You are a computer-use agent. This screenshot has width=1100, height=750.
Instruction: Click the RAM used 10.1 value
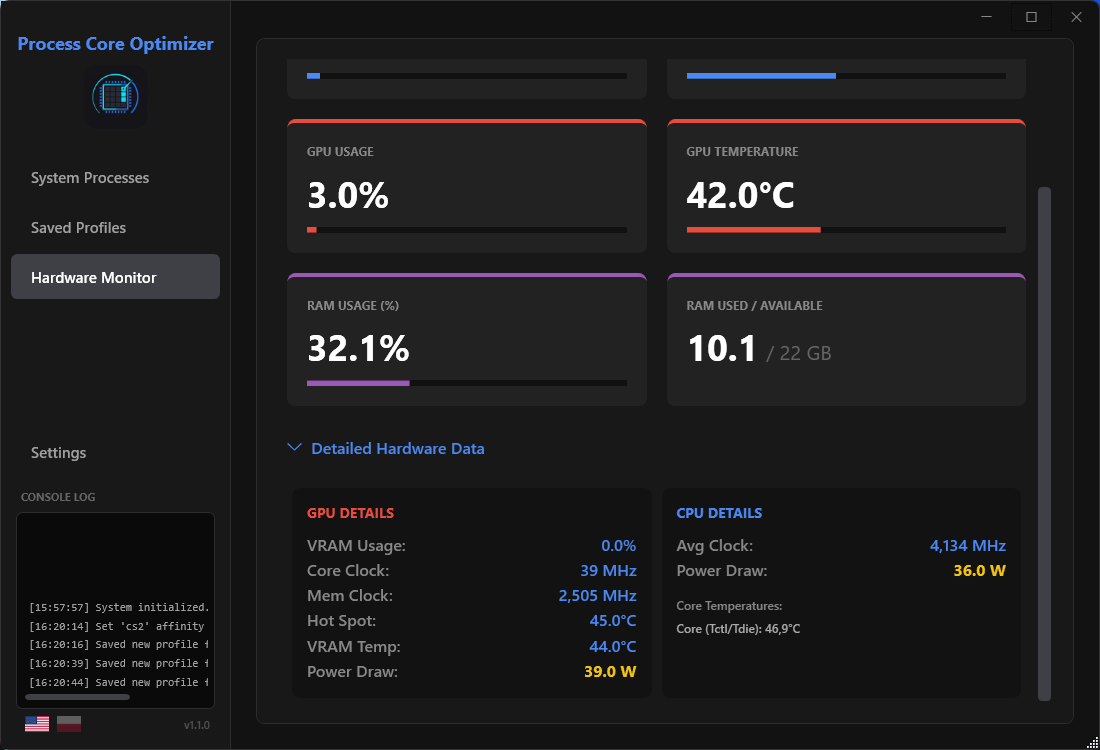(722, 348)
